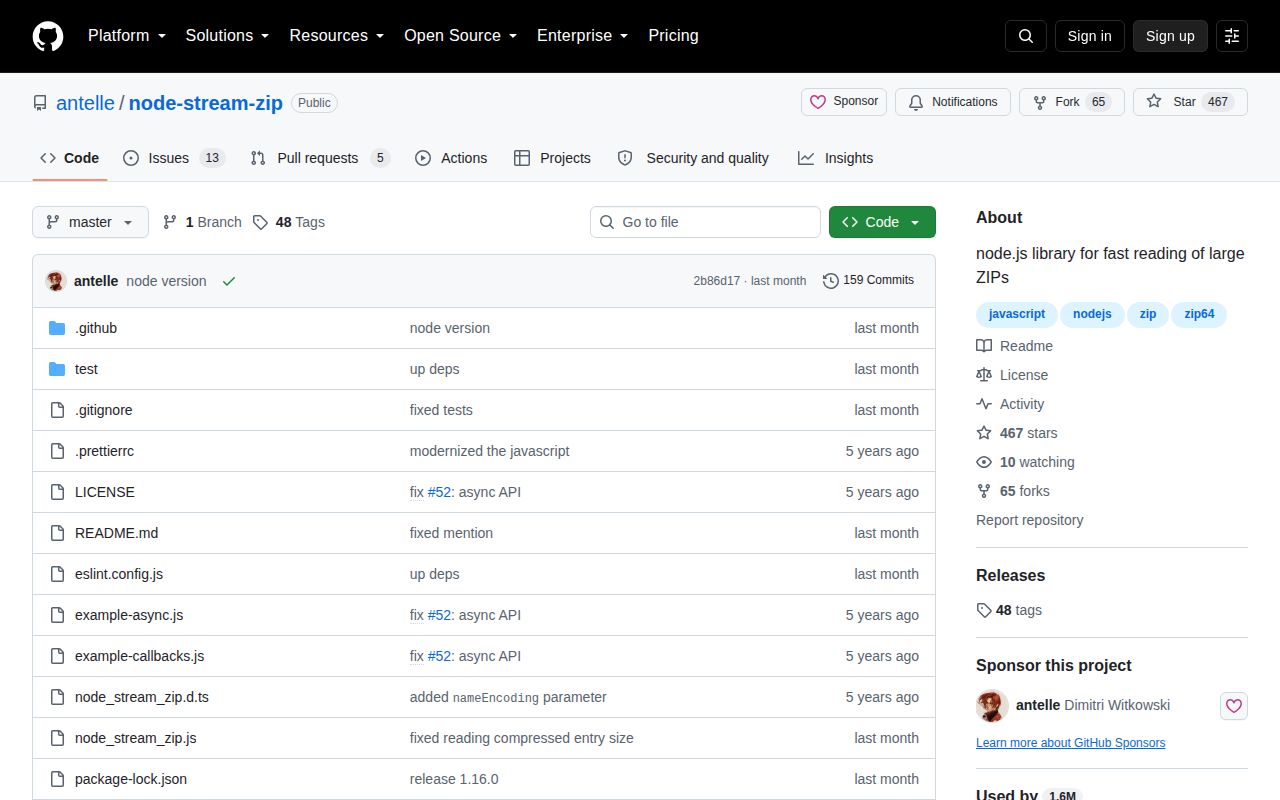Fork the node-stream-zip repository

[1071, 102]
